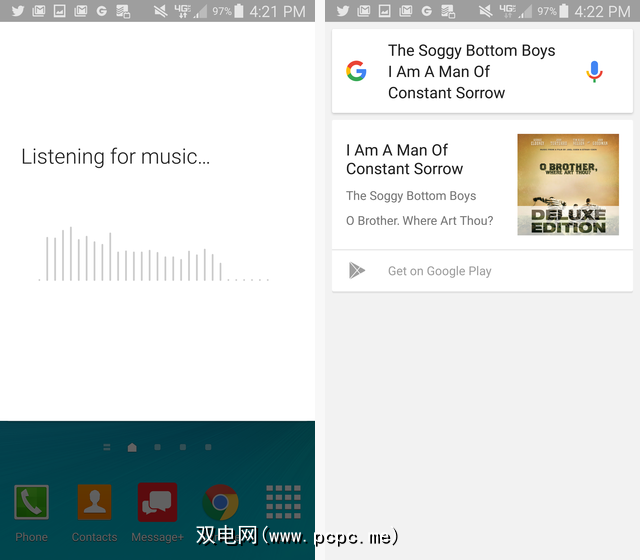Tap Twitter notification icon in right status bar

point(342,11)
